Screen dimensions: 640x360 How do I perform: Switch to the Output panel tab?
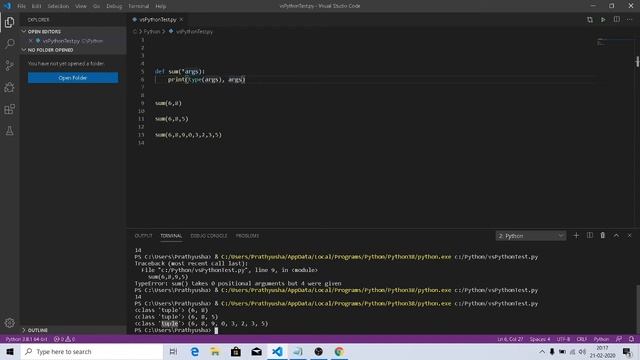[x=143, y=236]
